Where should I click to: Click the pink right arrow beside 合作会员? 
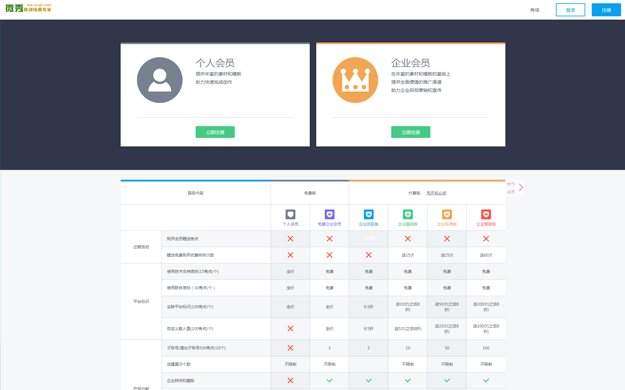tap(521, 187)
